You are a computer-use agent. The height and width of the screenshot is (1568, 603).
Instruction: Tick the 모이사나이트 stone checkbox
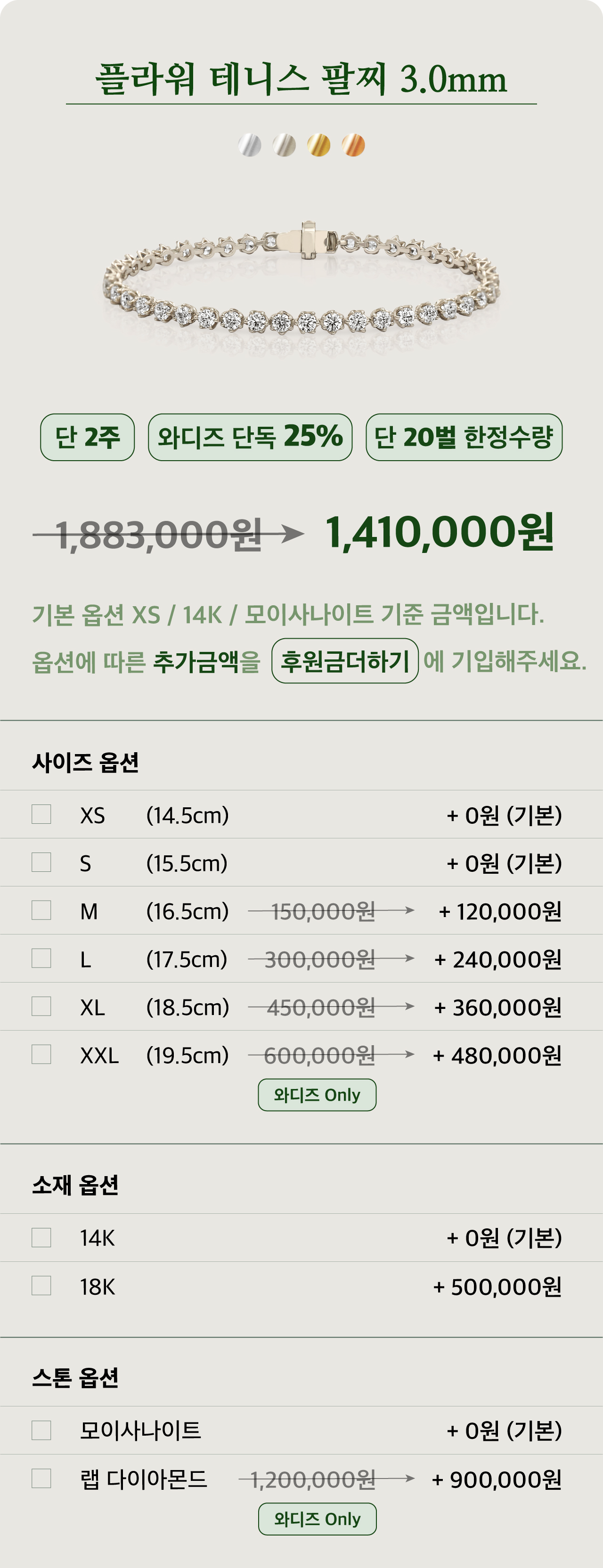[x=41, y=1430]
